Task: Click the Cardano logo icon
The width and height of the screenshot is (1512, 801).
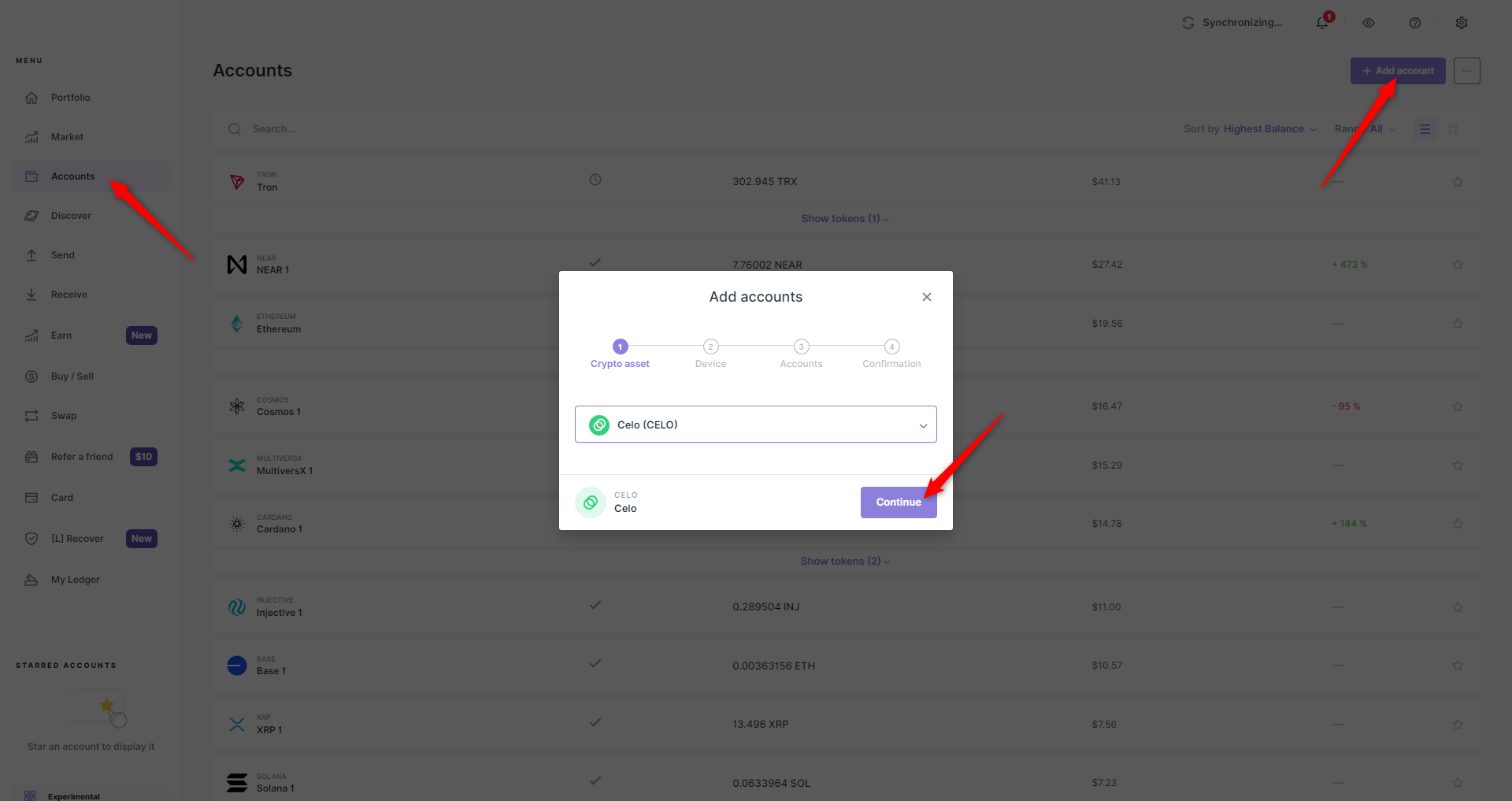Action: [237, 524]
